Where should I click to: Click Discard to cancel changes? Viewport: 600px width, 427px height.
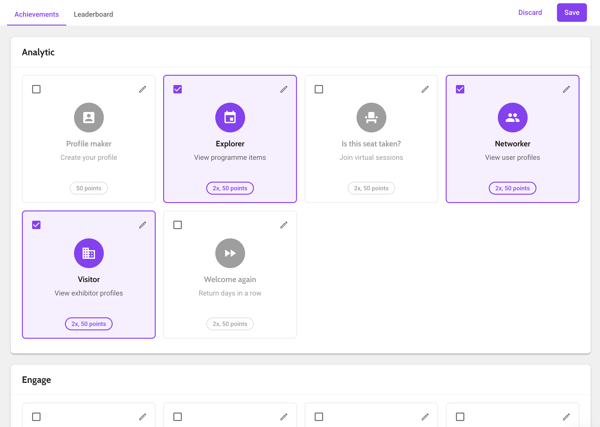530,13
